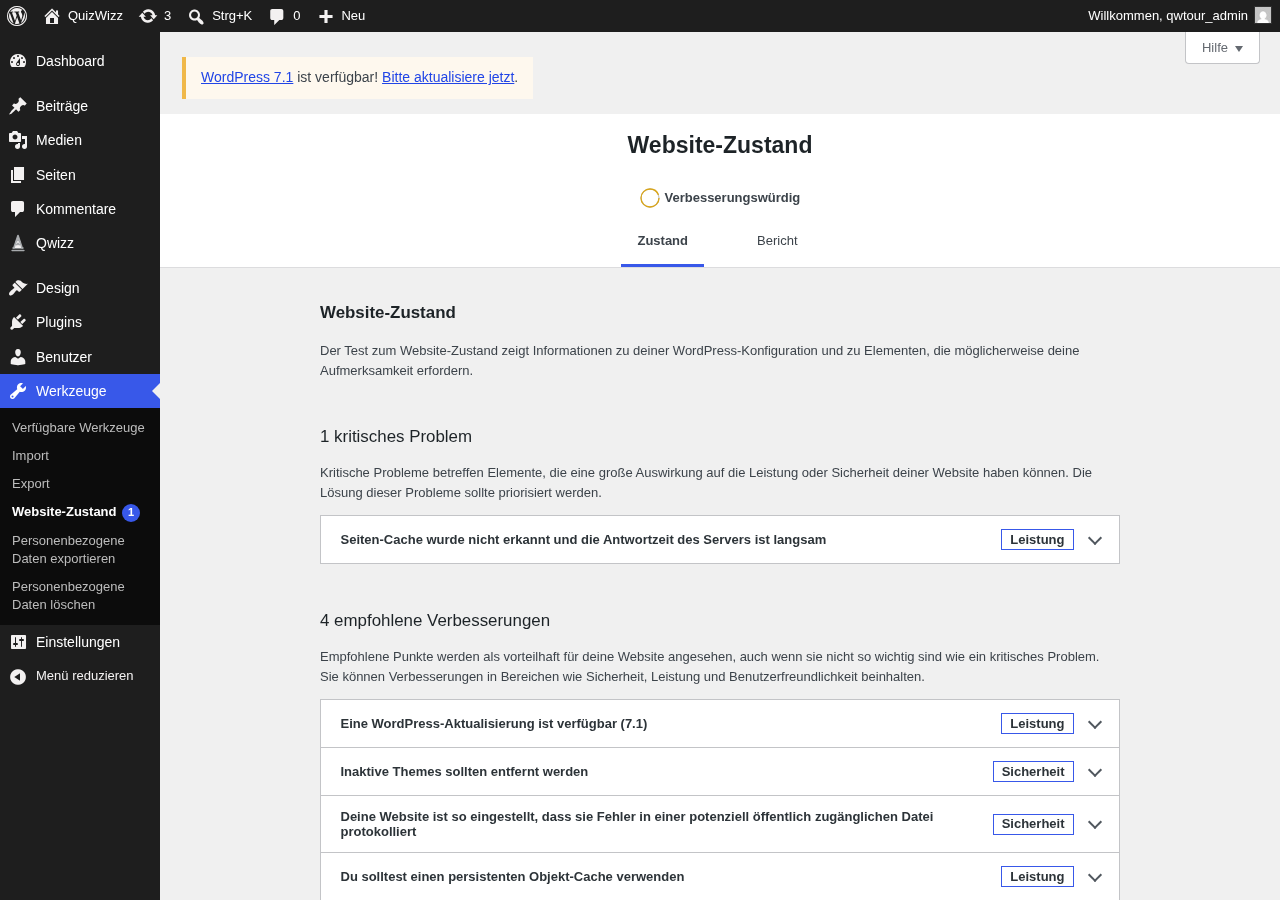The height and width of the screenshot is (900, 1280).
Task: Click 'Seiten-Cache wurde nicht erkannt' title text
Action: click(x=583, y=540)
